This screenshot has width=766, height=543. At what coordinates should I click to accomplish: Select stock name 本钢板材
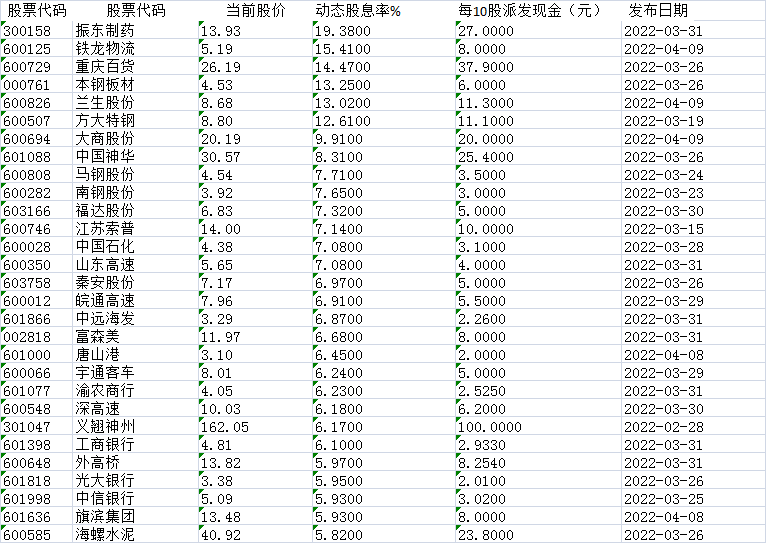(105, 85)
